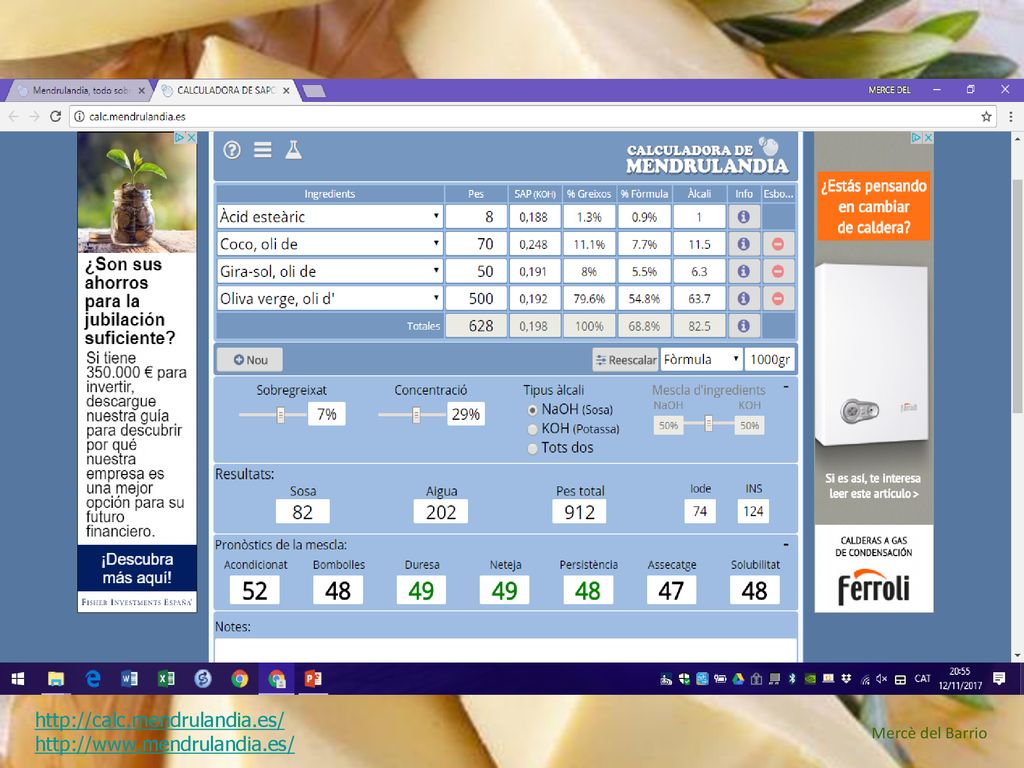Select KOH (Potassa) alkali type
Viewport: 1024px width, 768px height.
(532, 429)
